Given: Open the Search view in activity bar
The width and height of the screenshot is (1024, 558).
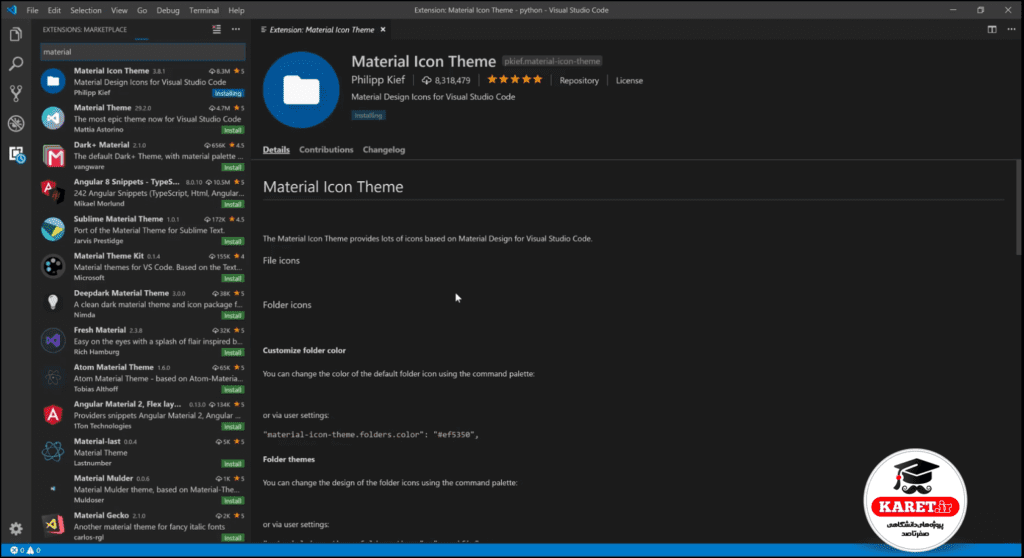Looking at the screenshot, I should click(x=16, y=63).
